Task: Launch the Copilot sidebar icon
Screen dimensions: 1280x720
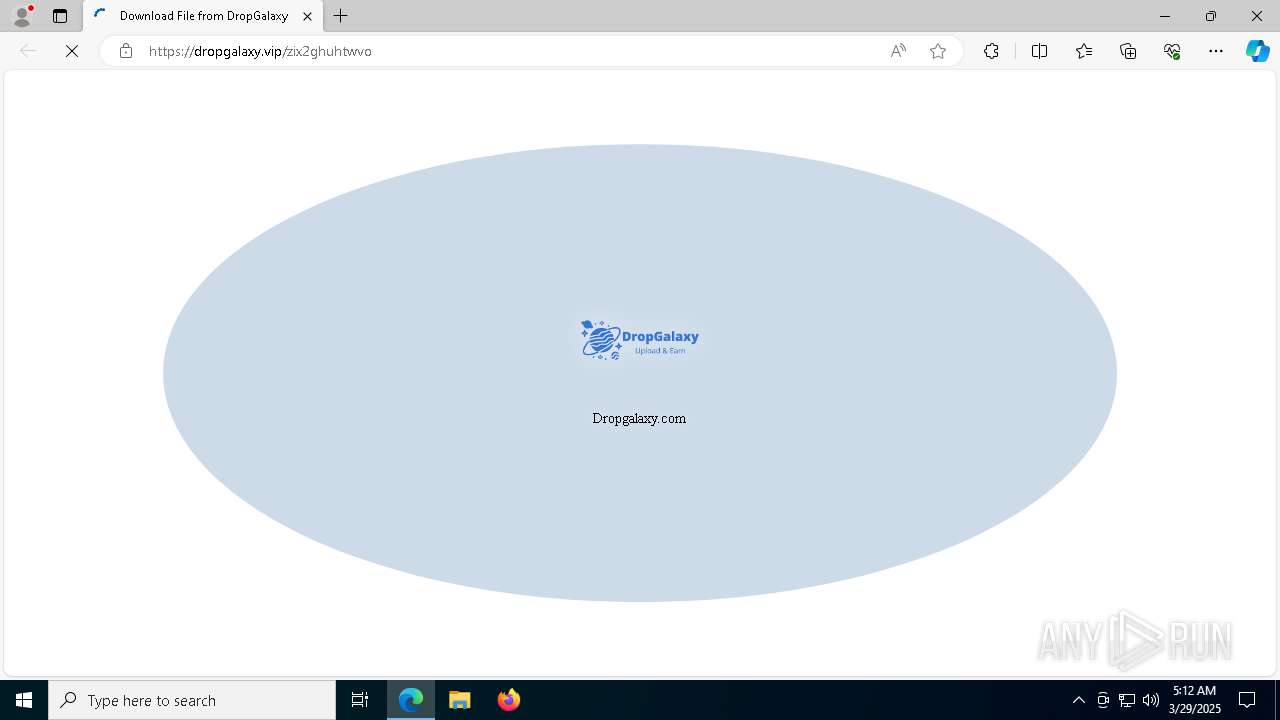Action: click(1257, 51)
